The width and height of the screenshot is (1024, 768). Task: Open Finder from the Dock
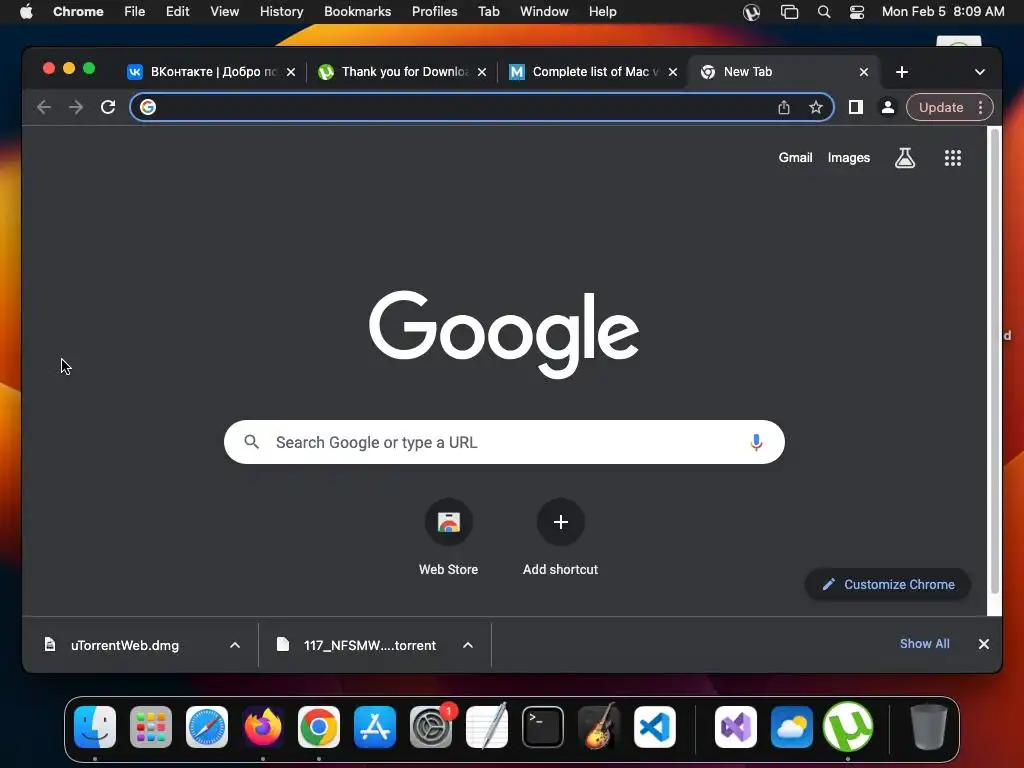95,727
